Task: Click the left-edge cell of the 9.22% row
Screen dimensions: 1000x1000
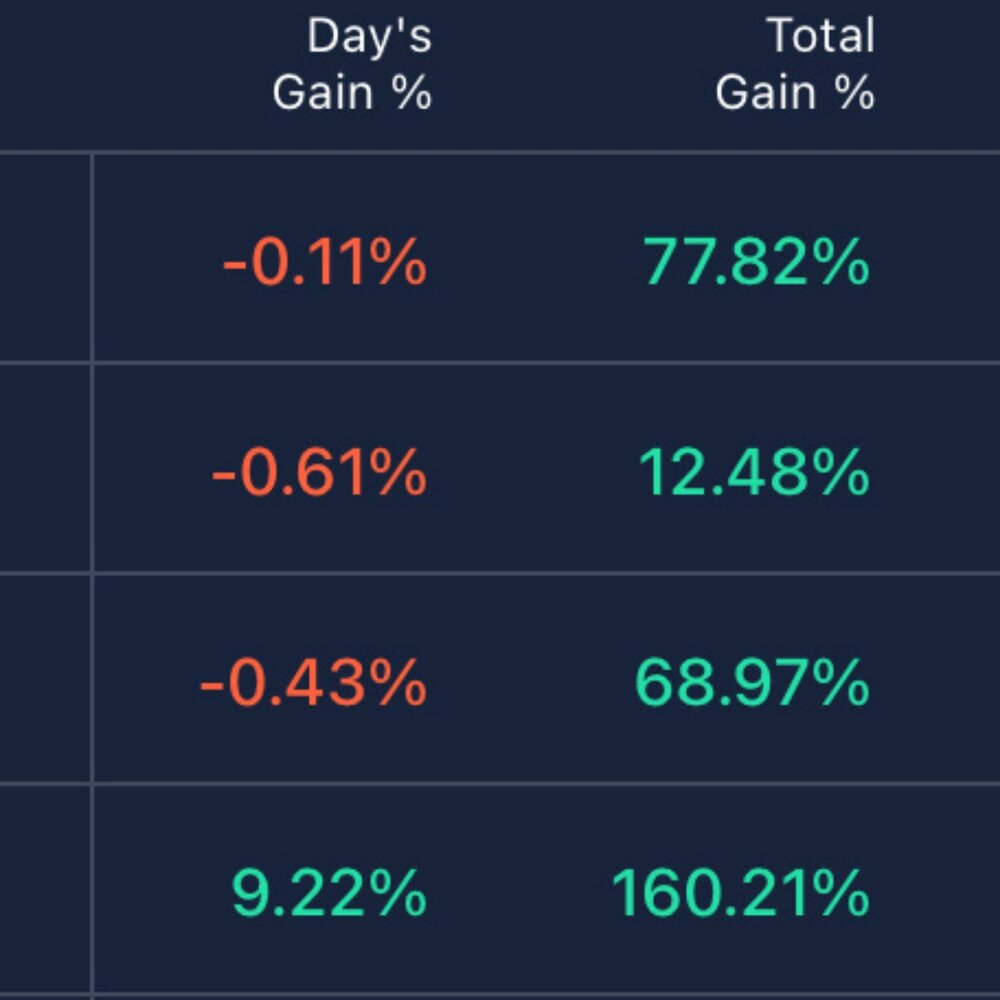Action: (x=45, y=890)
